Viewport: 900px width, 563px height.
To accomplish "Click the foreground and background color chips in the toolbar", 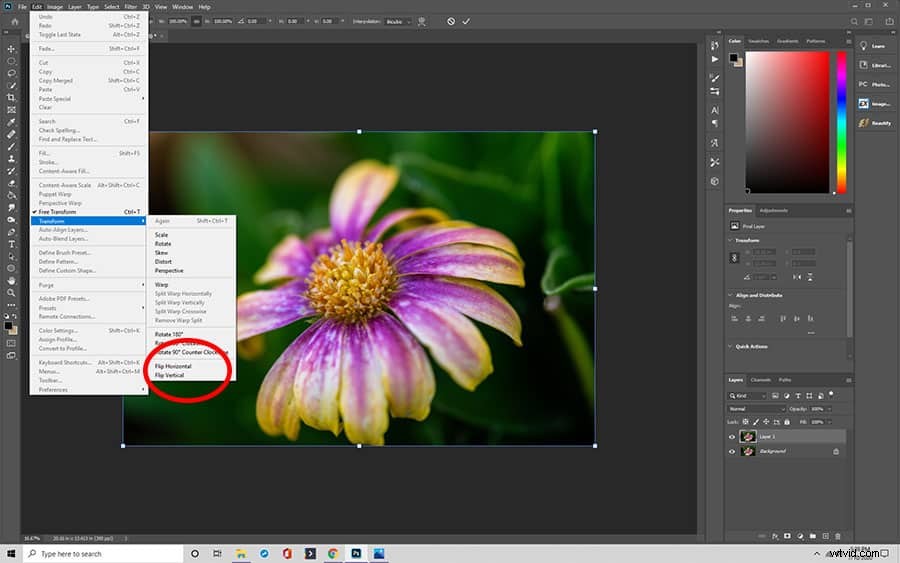I will tap(10, 328).
